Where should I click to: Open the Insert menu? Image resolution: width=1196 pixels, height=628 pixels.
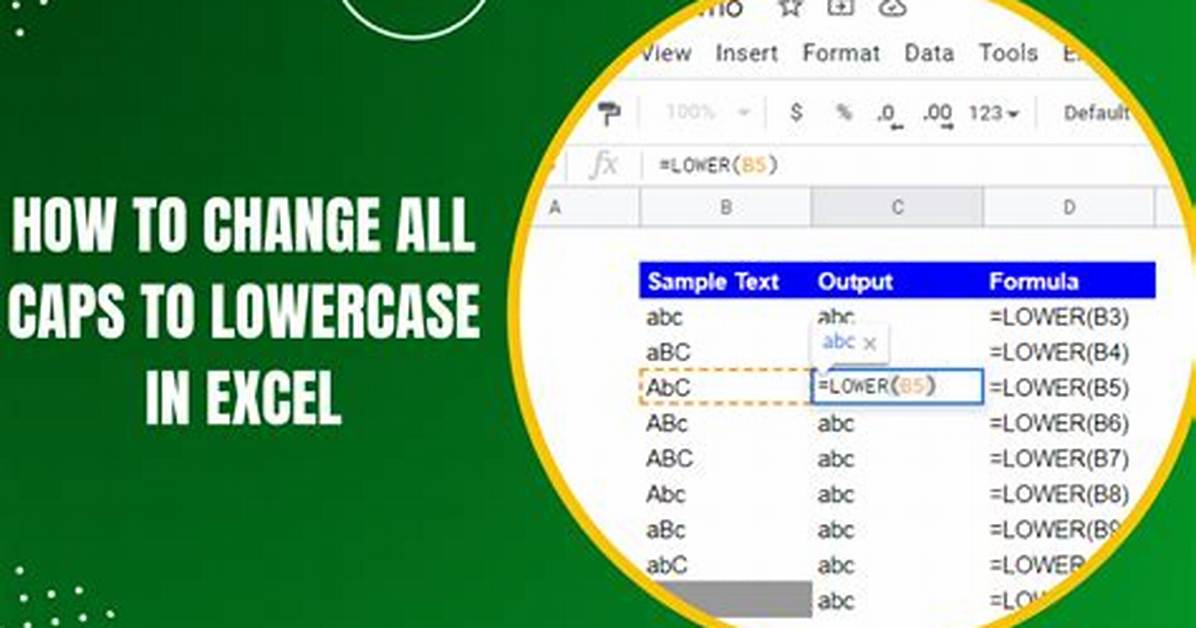(x=746, y=53)
